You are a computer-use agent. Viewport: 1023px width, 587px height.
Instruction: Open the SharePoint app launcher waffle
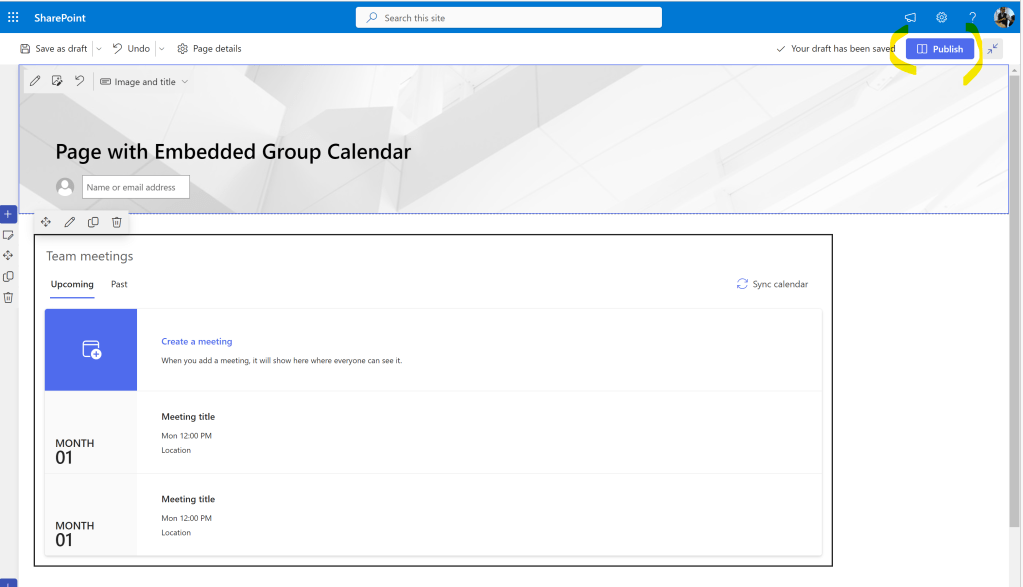pyautogui.click(x=13, y=17)
